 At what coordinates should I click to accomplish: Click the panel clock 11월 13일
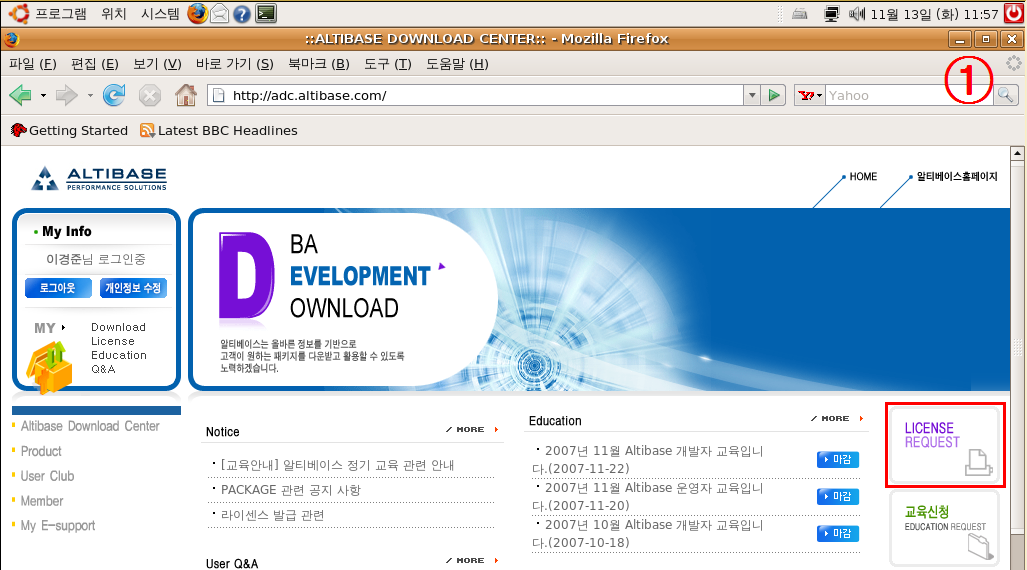(x=935, y=14)
